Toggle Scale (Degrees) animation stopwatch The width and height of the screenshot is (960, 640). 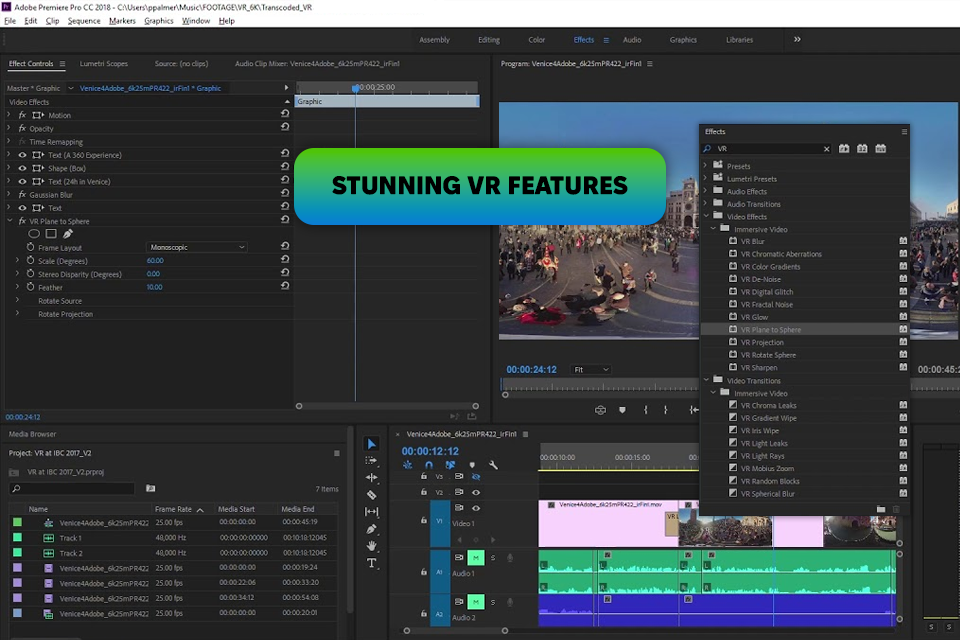coord(30,260)
